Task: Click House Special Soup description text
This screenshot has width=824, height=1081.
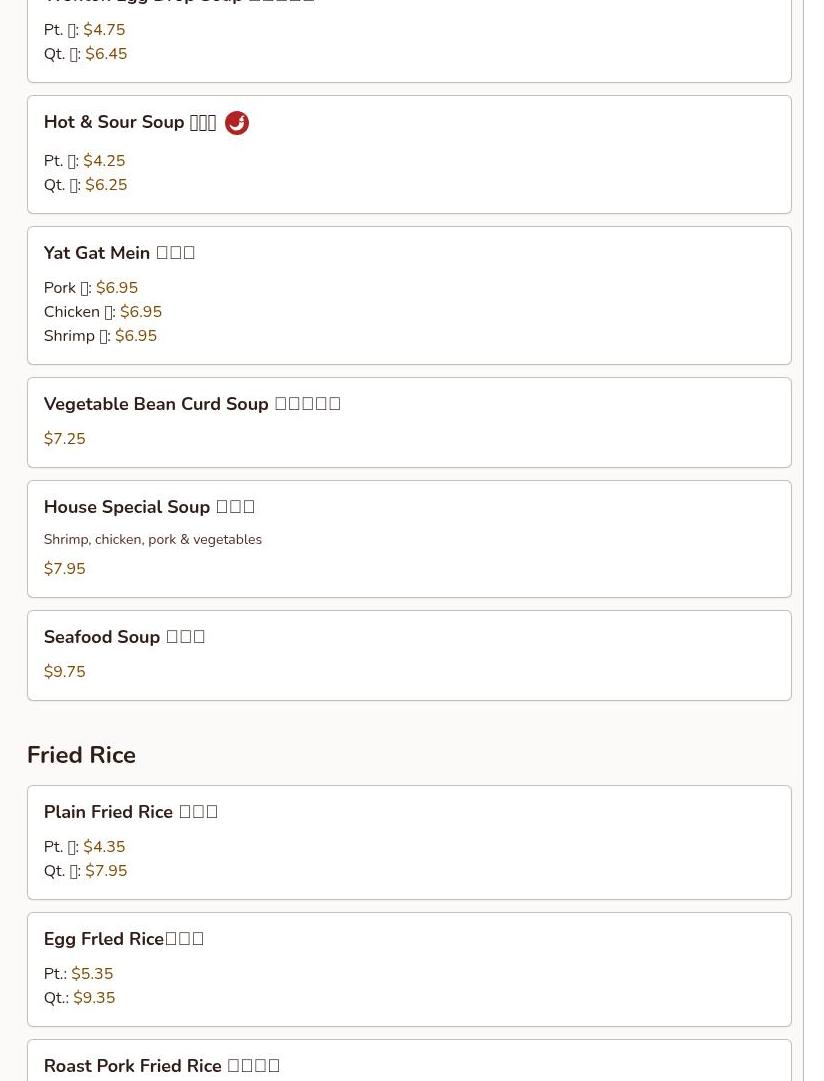Action: pyautogui.click(x=152, y=539)
